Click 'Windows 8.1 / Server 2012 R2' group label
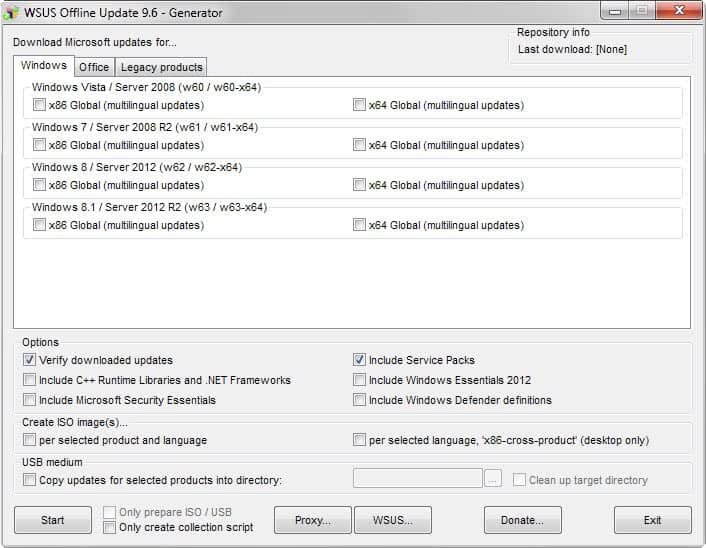Image resolution: width=706 pixels, height=548 pixels. [x=149, y=207]
